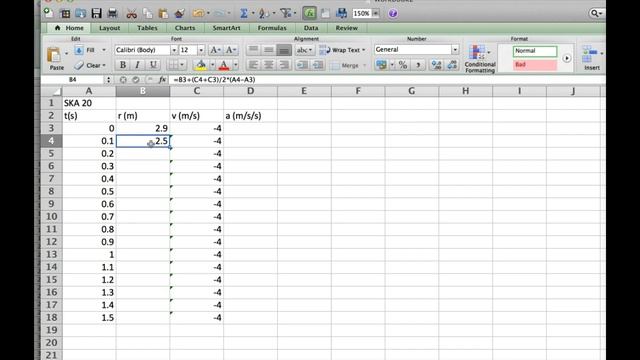640x360 pixels.
Task: Toggle Bold formatting
Action: tap(122, 64)
